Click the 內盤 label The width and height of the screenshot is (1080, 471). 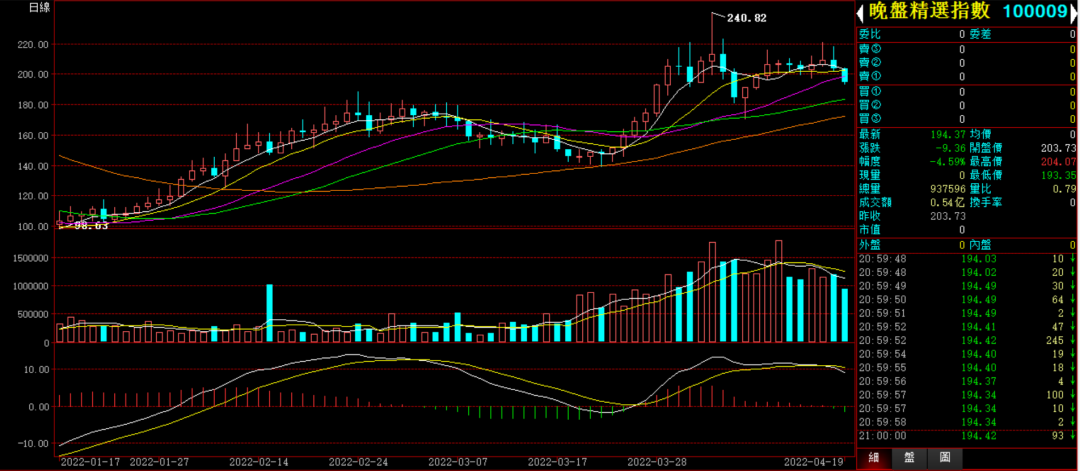point(981,245)
